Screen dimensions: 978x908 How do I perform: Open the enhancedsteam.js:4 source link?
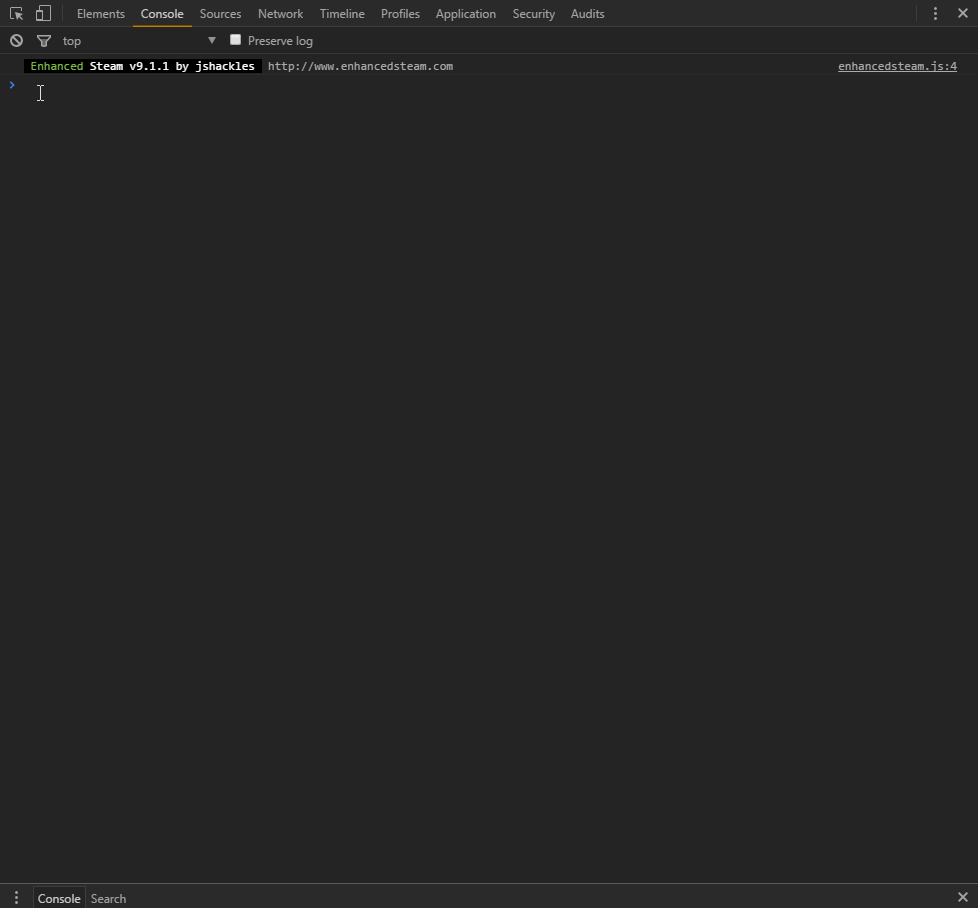tap(897, 66)
